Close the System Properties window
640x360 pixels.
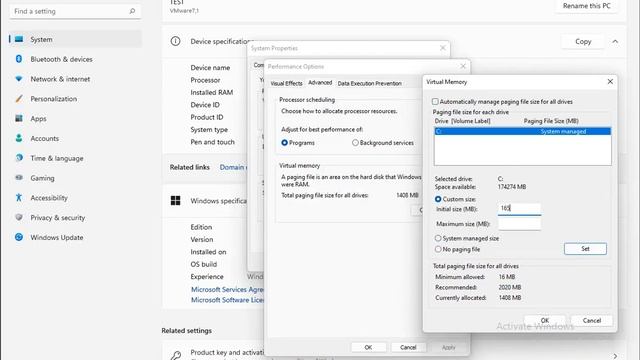(443, 48)
